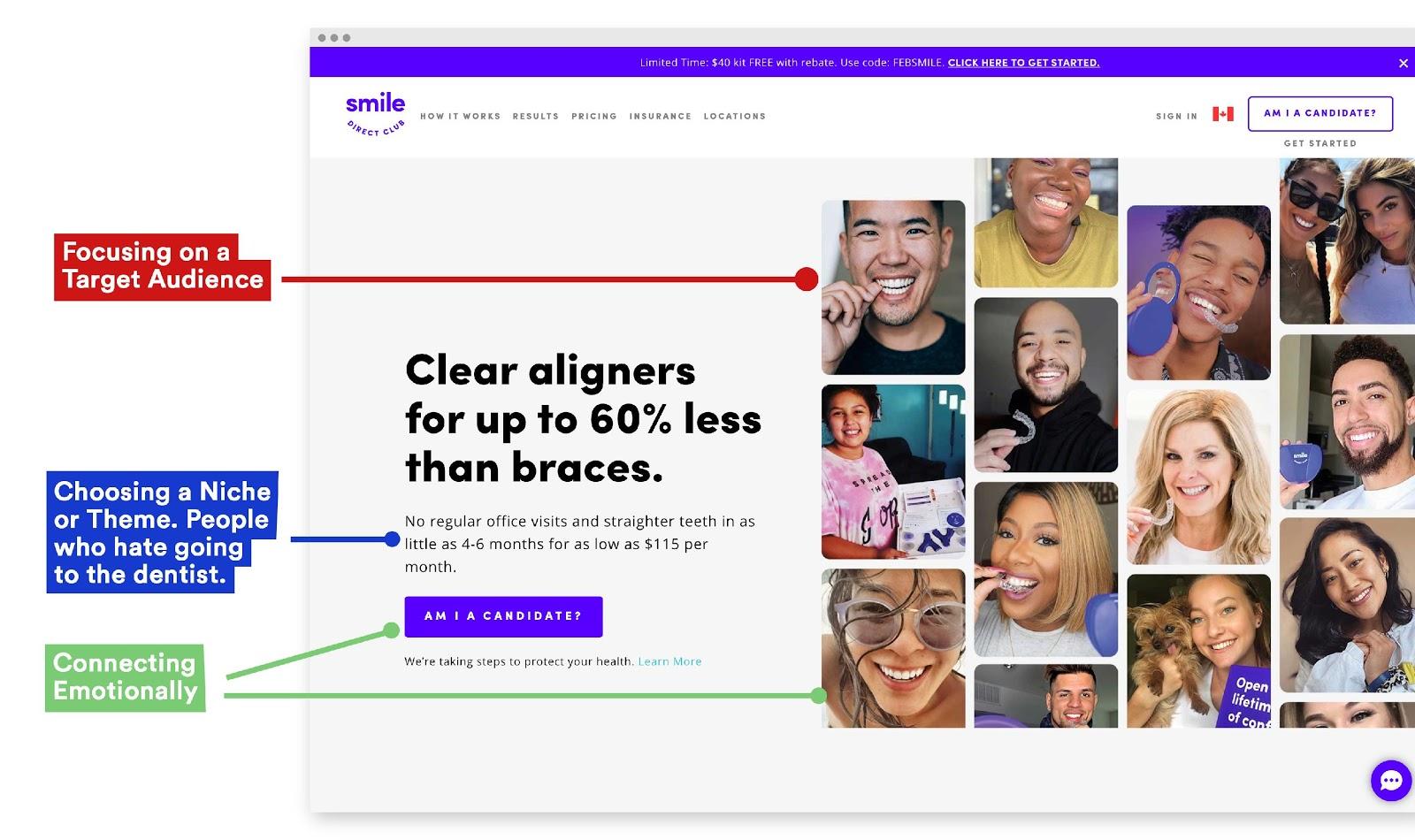Image resolution: width=1415 pixels, height=840 pixels.
Task: Open the How It Works menu item
Action: coord(460,116)
